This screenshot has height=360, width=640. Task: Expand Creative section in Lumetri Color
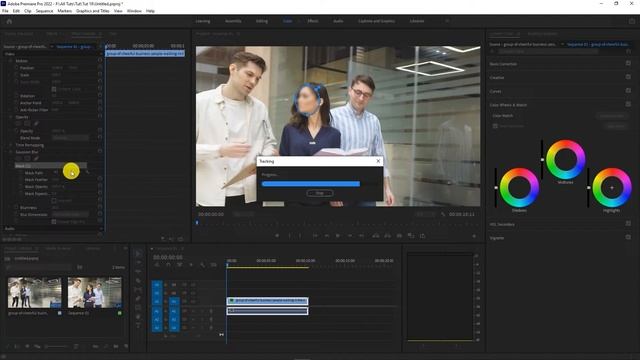[x=497, y=77]
